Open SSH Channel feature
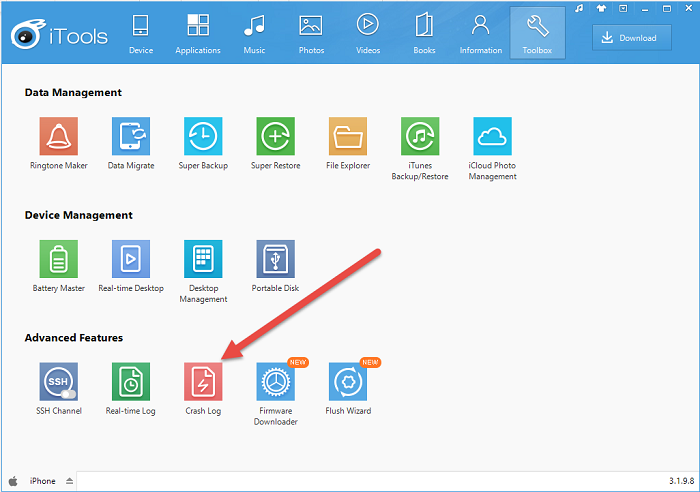Screen dimensions: 700x492 58,382
